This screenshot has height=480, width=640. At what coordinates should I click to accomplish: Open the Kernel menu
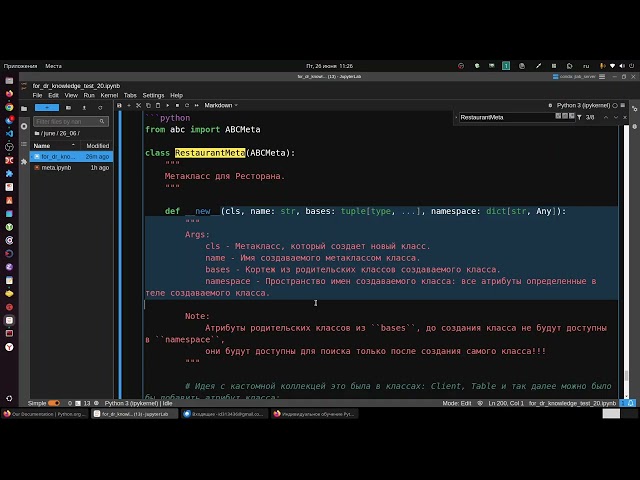[x=109, y=96]
